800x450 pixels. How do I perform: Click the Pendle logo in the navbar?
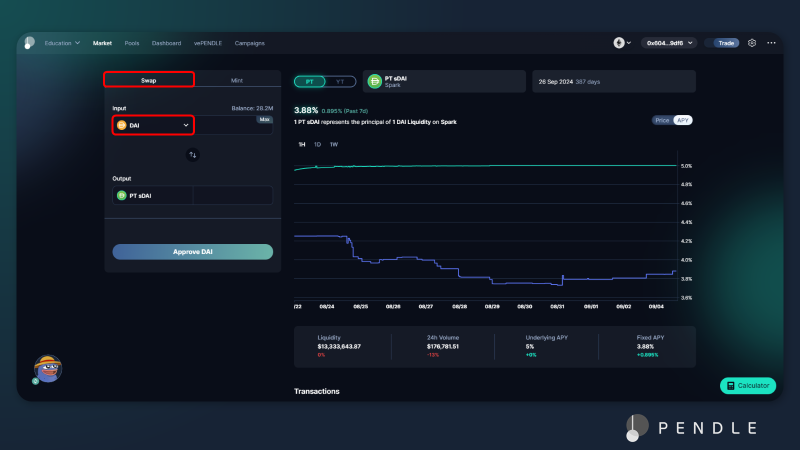click(30, 43)
